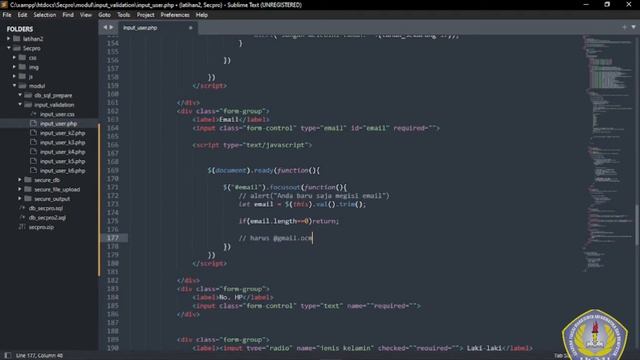
Task: Switch to the input_user.php tab
Action: tap(140, 28)
